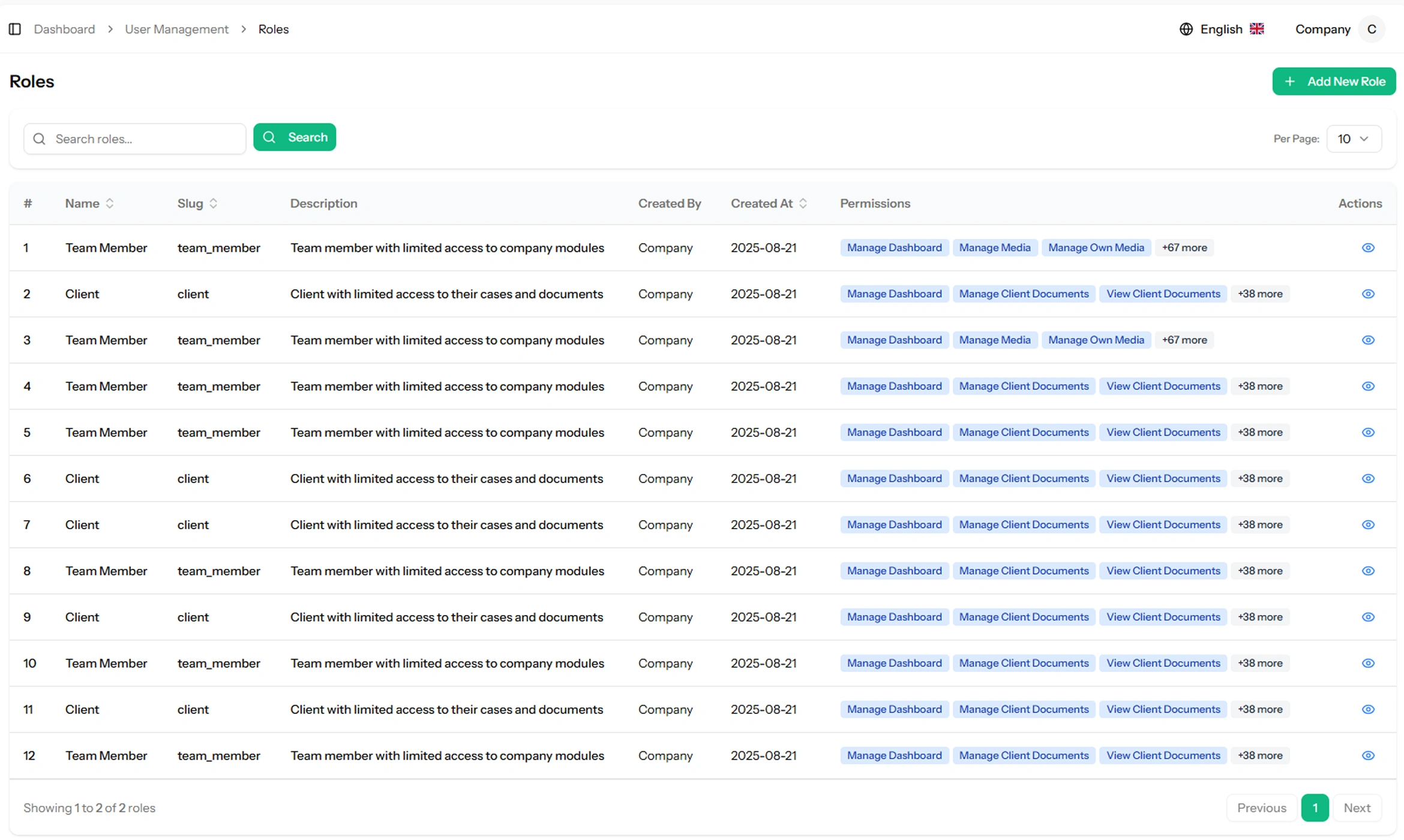This screenshot has width=1404, height=840.
Task: Click the eye icon in row 6
Action: click(1368, 479)
